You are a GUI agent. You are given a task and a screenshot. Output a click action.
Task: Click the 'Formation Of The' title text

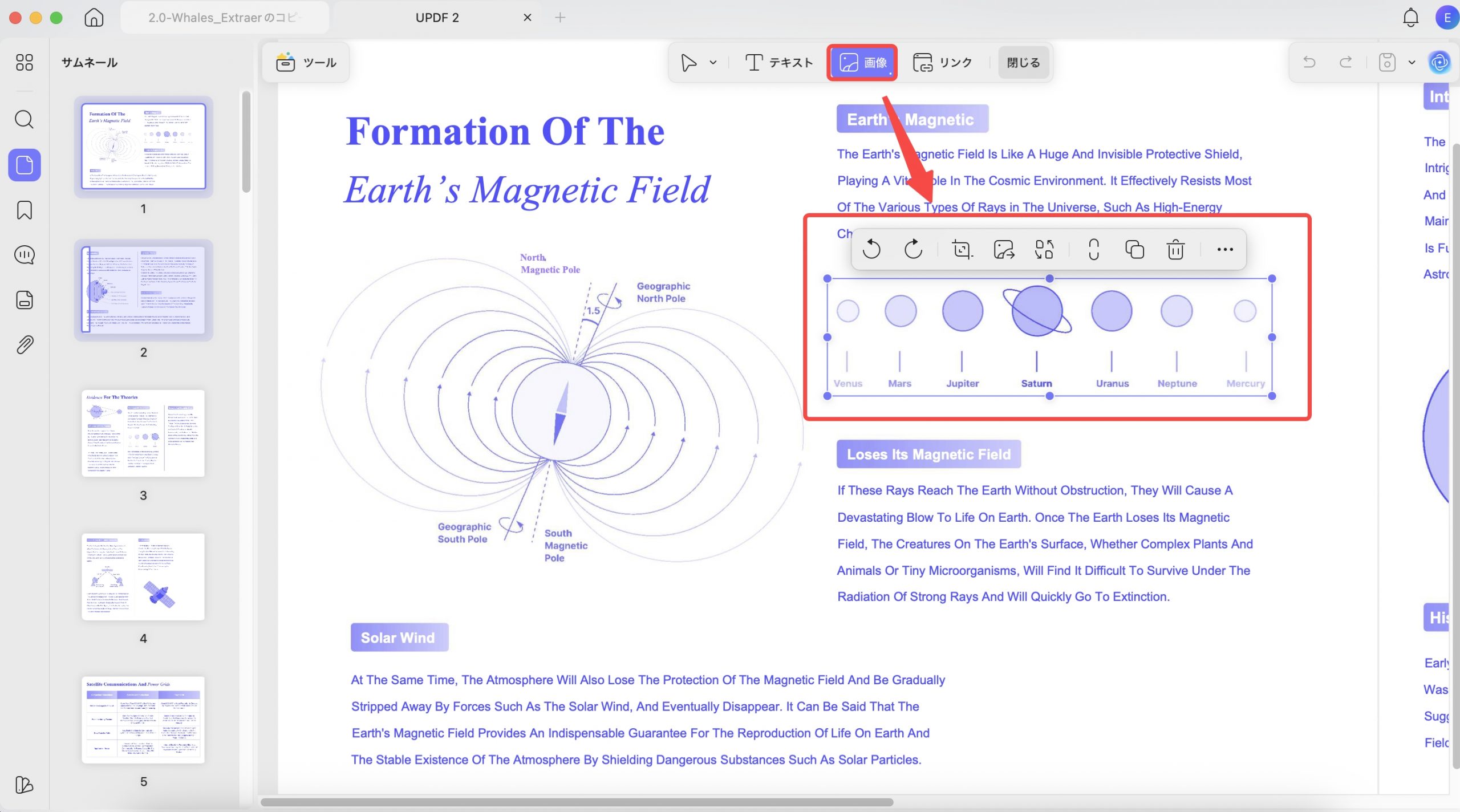pos(505,131)
